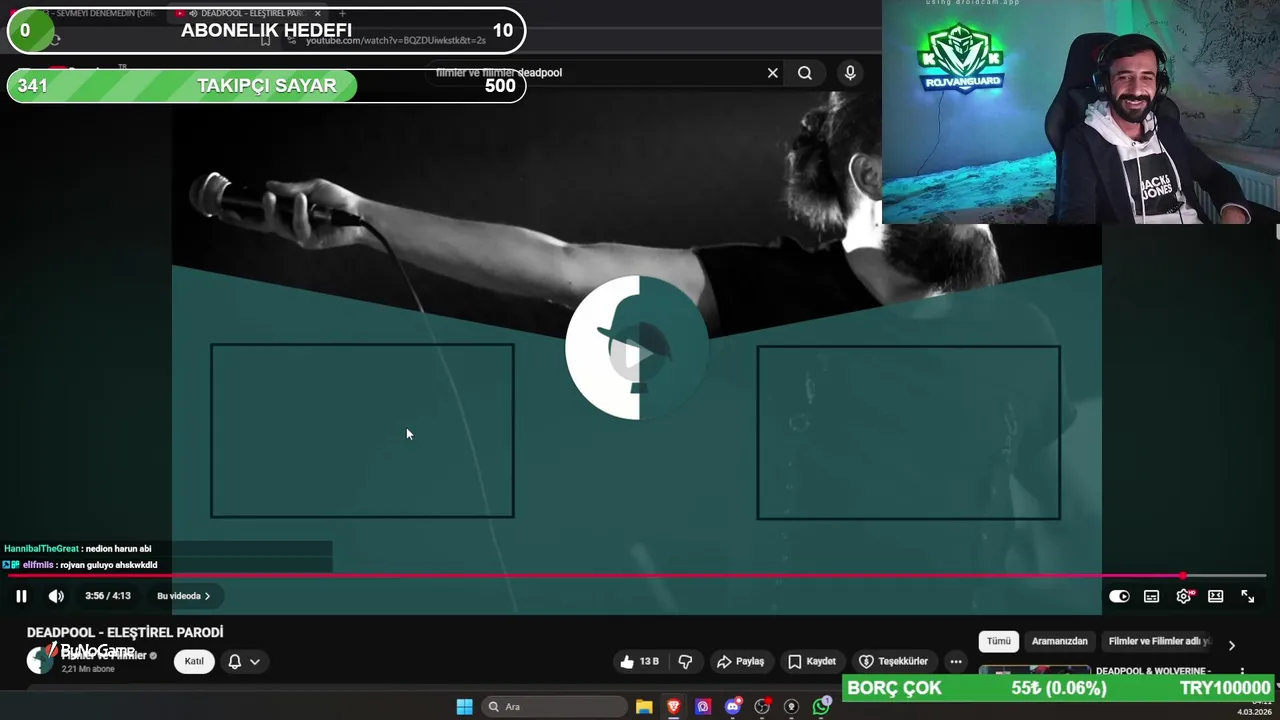Click the '2,21 Mn abone' subscriber count
The image size is (1280, 720).
pyautogui.click(x=88, y=669)
